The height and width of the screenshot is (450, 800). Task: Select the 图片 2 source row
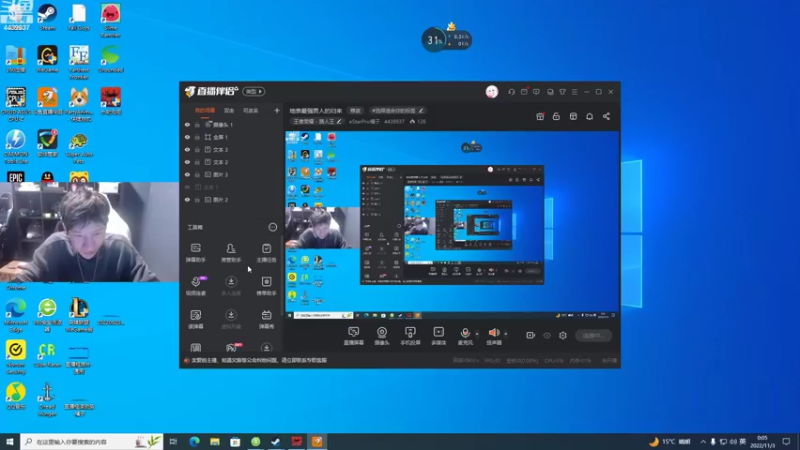[232, 199]
